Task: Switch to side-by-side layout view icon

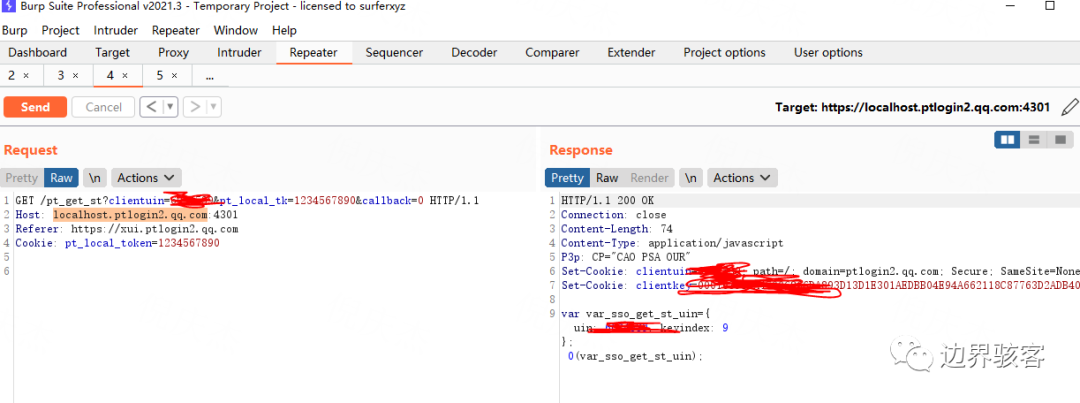Action: [x=1008, y=140]
